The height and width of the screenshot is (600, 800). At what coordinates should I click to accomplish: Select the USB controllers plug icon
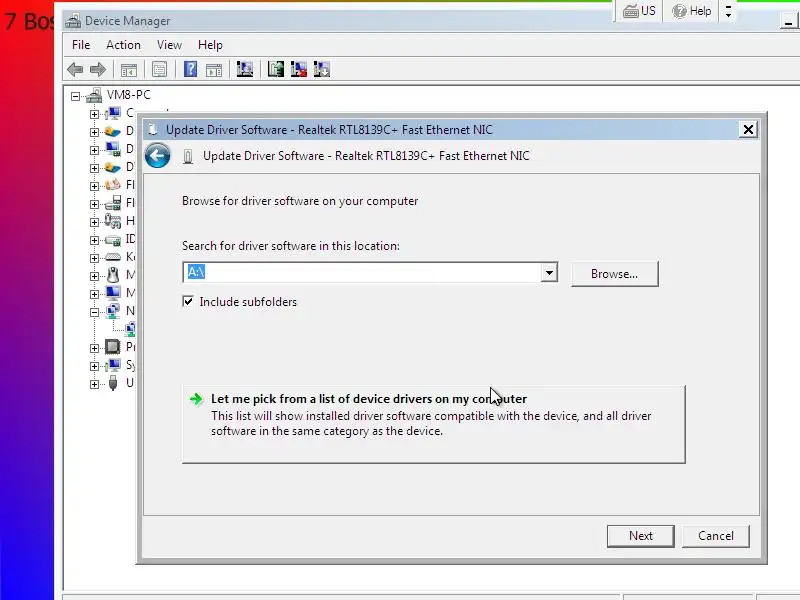click(x=113, y=383)
